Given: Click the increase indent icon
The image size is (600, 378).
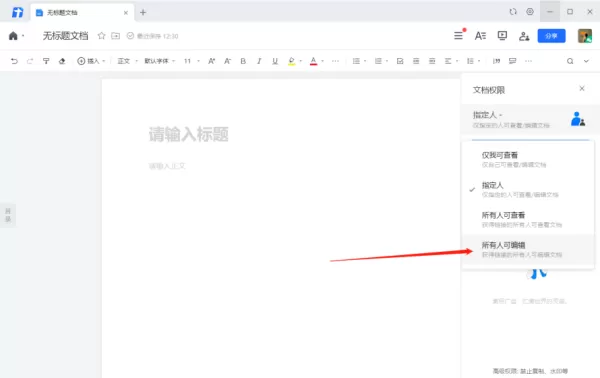Looking at the screenshot, I should [x=432, y=61].
